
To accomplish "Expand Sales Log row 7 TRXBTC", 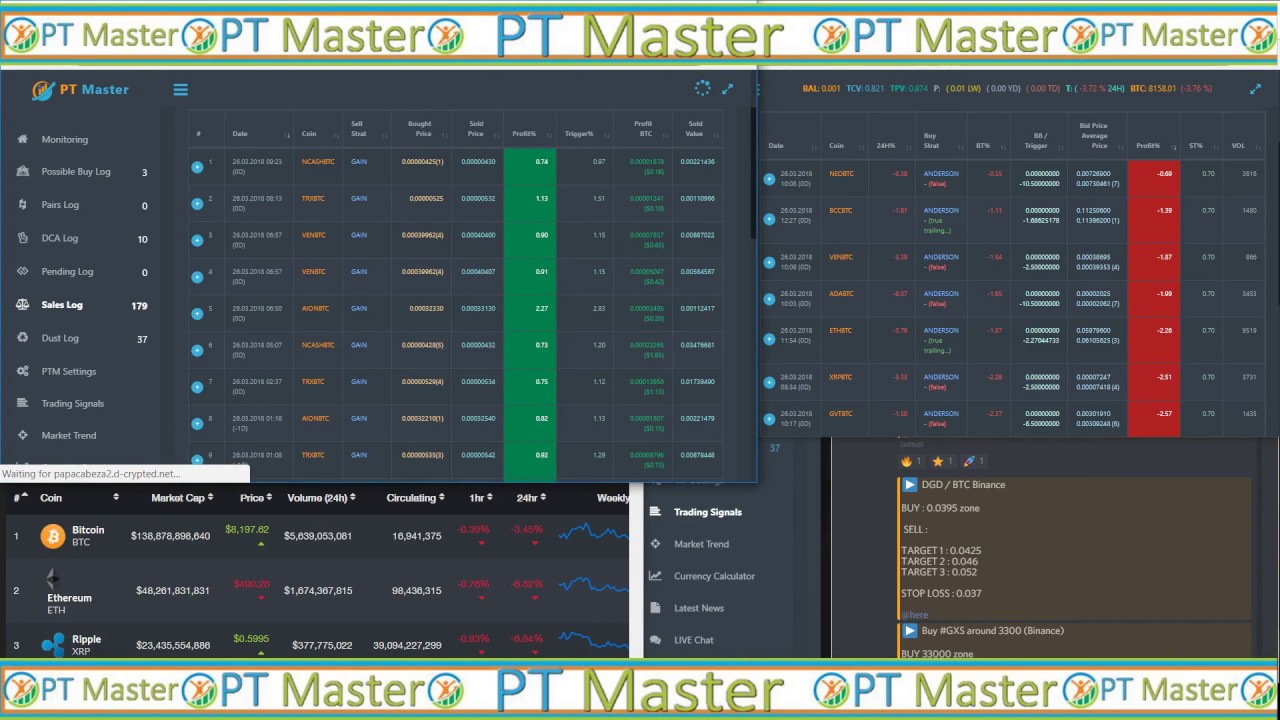I will click(197, 386).
